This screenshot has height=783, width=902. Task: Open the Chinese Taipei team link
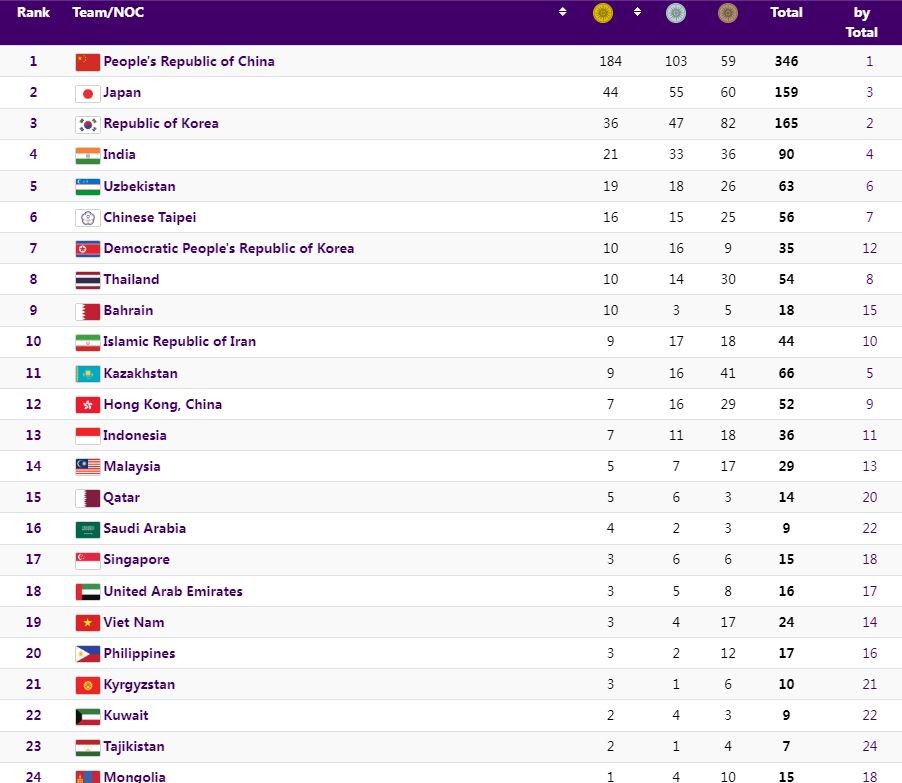(150, 218)
